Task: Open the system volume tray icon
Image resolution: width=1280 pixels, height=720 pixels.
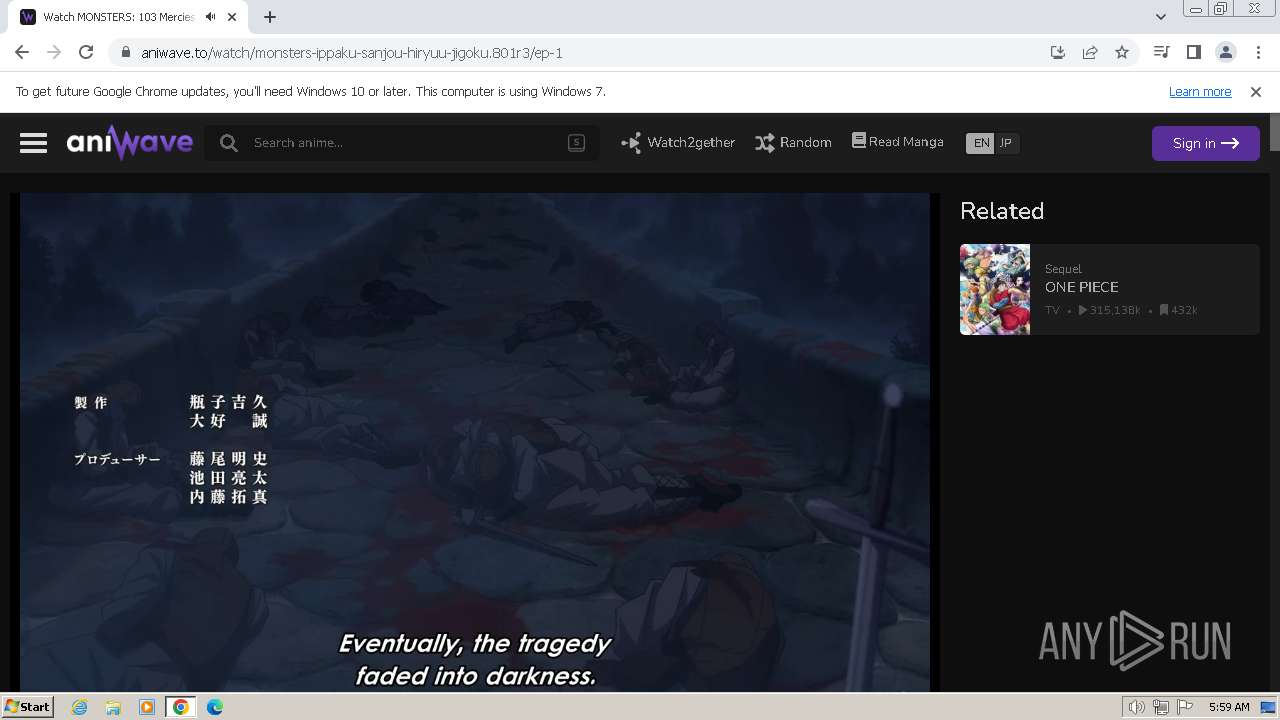Action: (1136, 707)
